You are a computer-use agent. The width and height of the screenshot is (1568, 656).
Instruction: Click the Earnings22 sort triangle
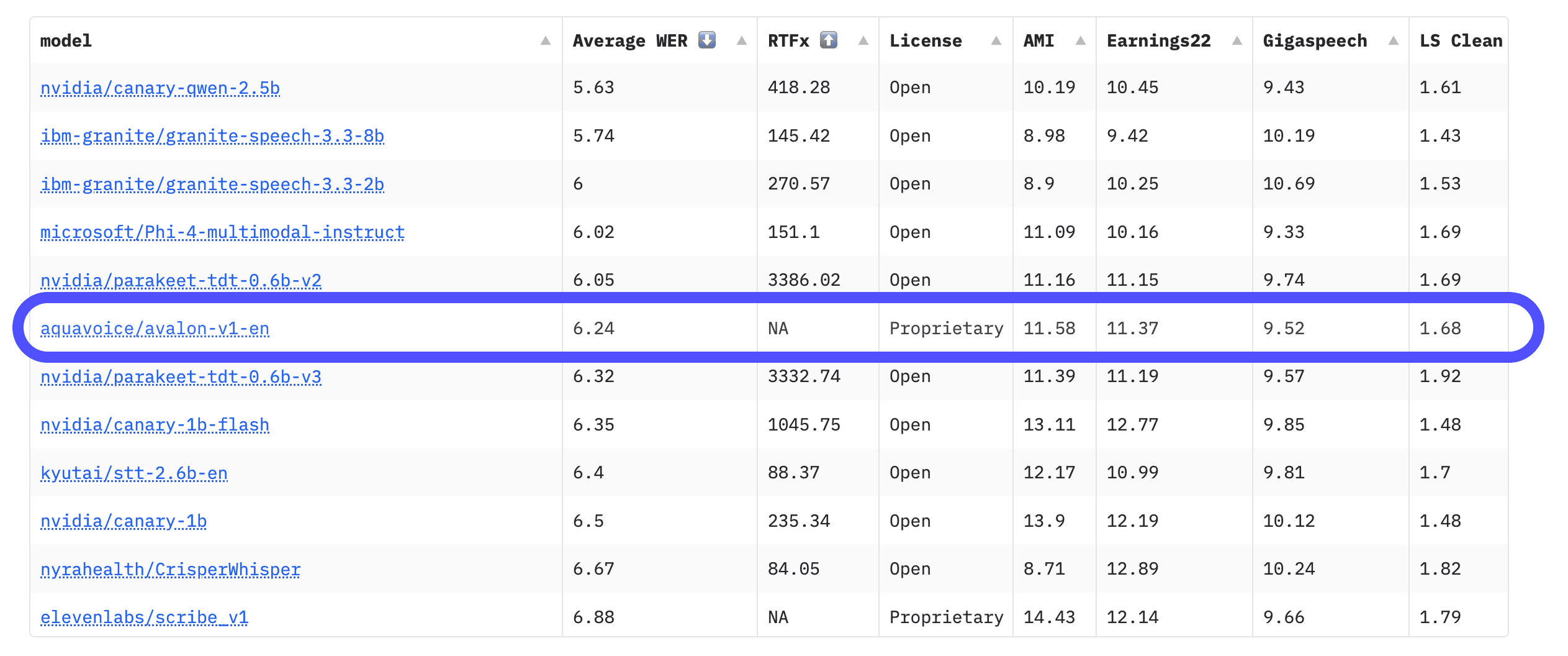coord(1237,41)
